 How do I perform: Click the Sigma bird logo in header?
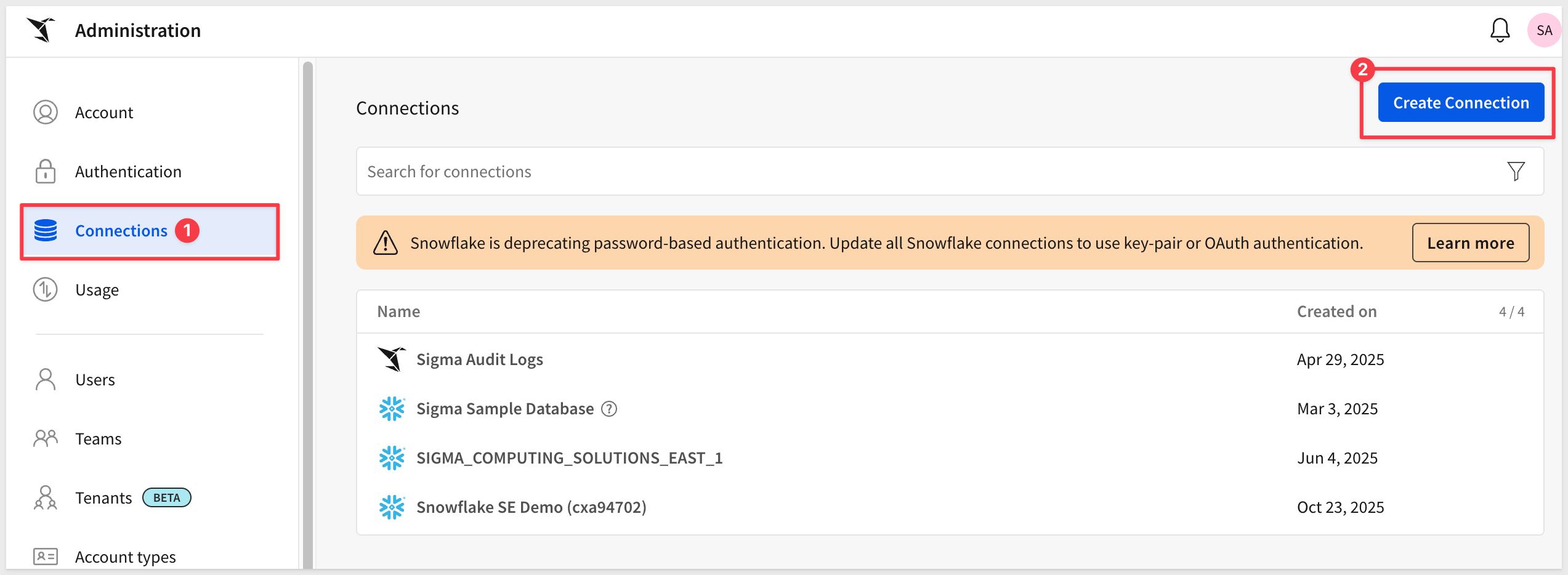point(41,30)
